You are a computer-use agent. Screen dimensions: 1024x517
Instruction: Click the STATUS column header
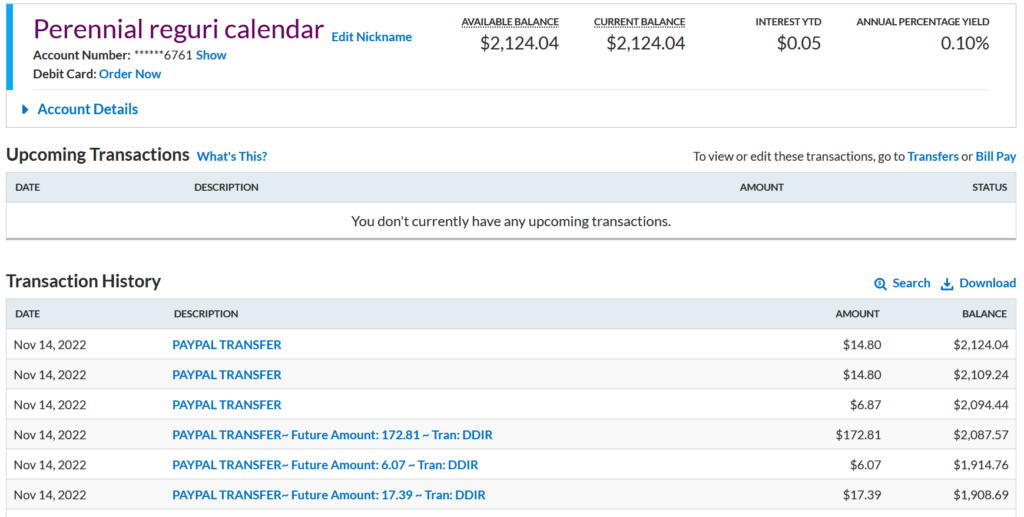point(989,187)
